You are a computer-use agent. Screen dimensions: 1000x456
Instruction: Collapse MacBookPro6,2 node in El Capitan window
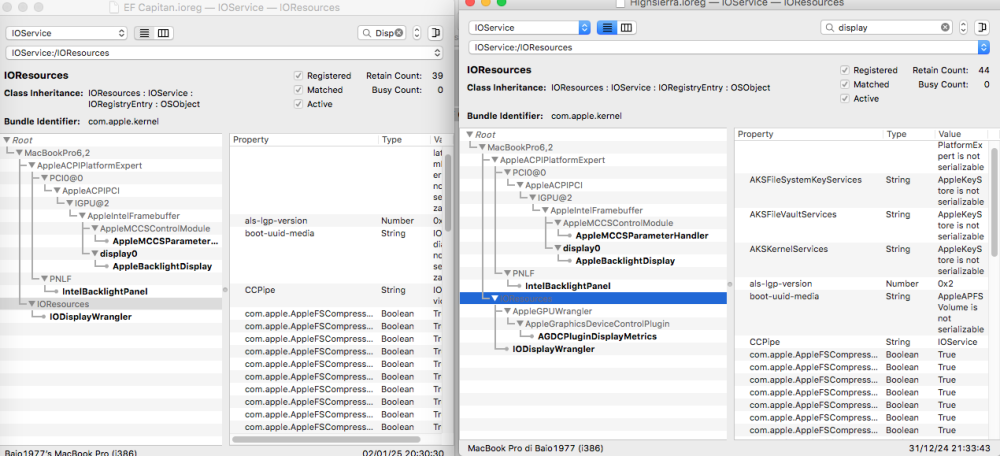(19, 152)
